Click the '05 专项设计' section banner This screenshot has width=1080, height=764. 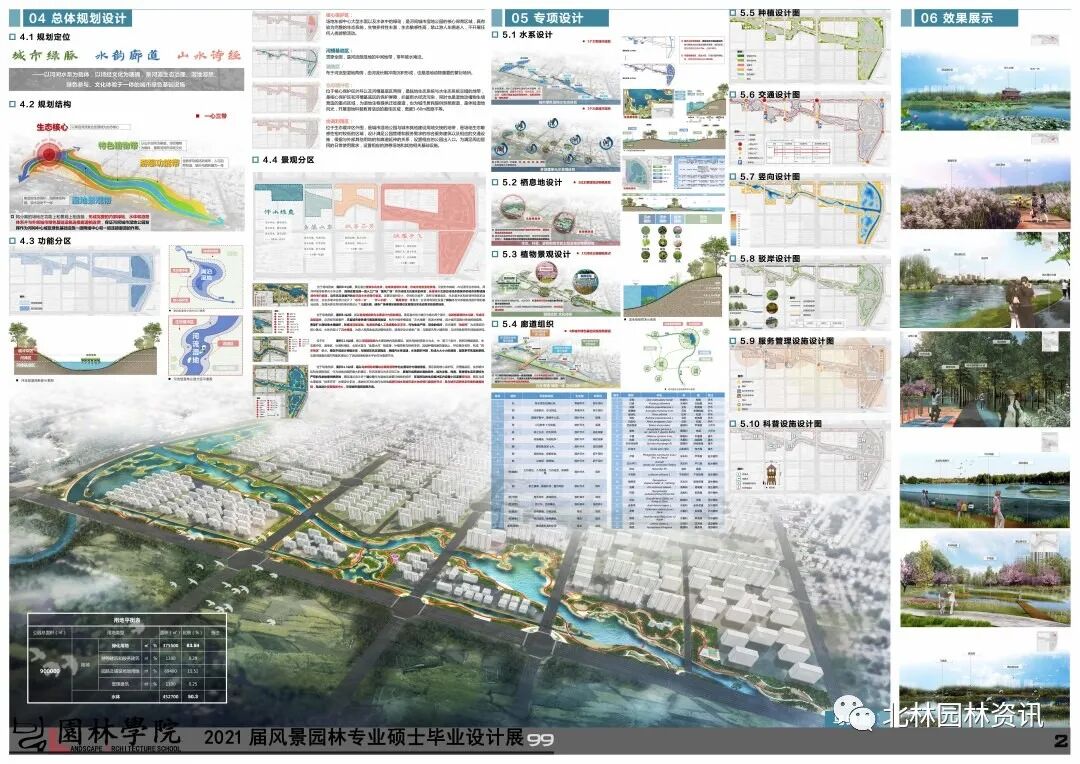coord(548,18)
